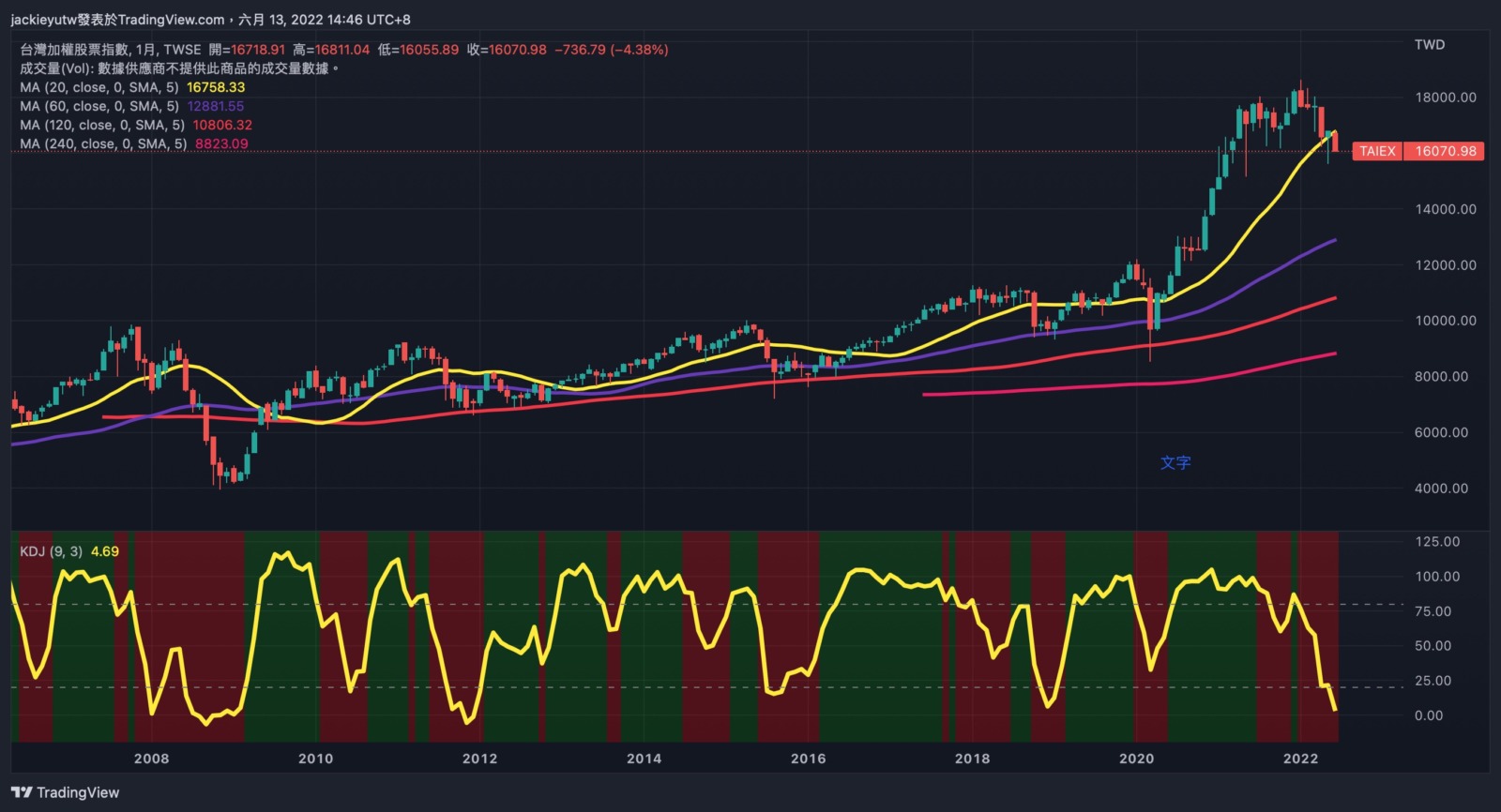The image size is (1501, 812).
Task: Click the 125.00 KDJ scale label
Action: pos(1436,542)
